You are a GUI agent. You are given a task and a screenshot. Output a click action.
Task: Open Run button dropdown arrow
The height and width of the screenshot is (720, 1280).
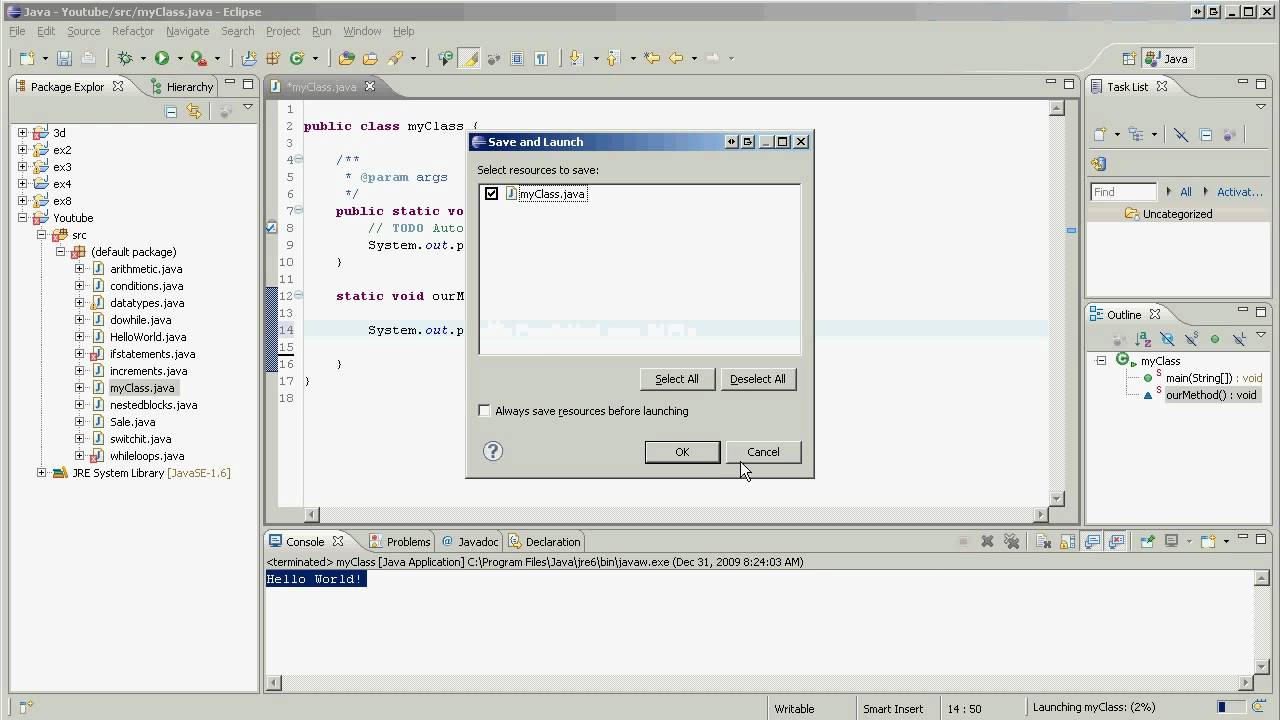pyautogui.click(x=180, y=59)
